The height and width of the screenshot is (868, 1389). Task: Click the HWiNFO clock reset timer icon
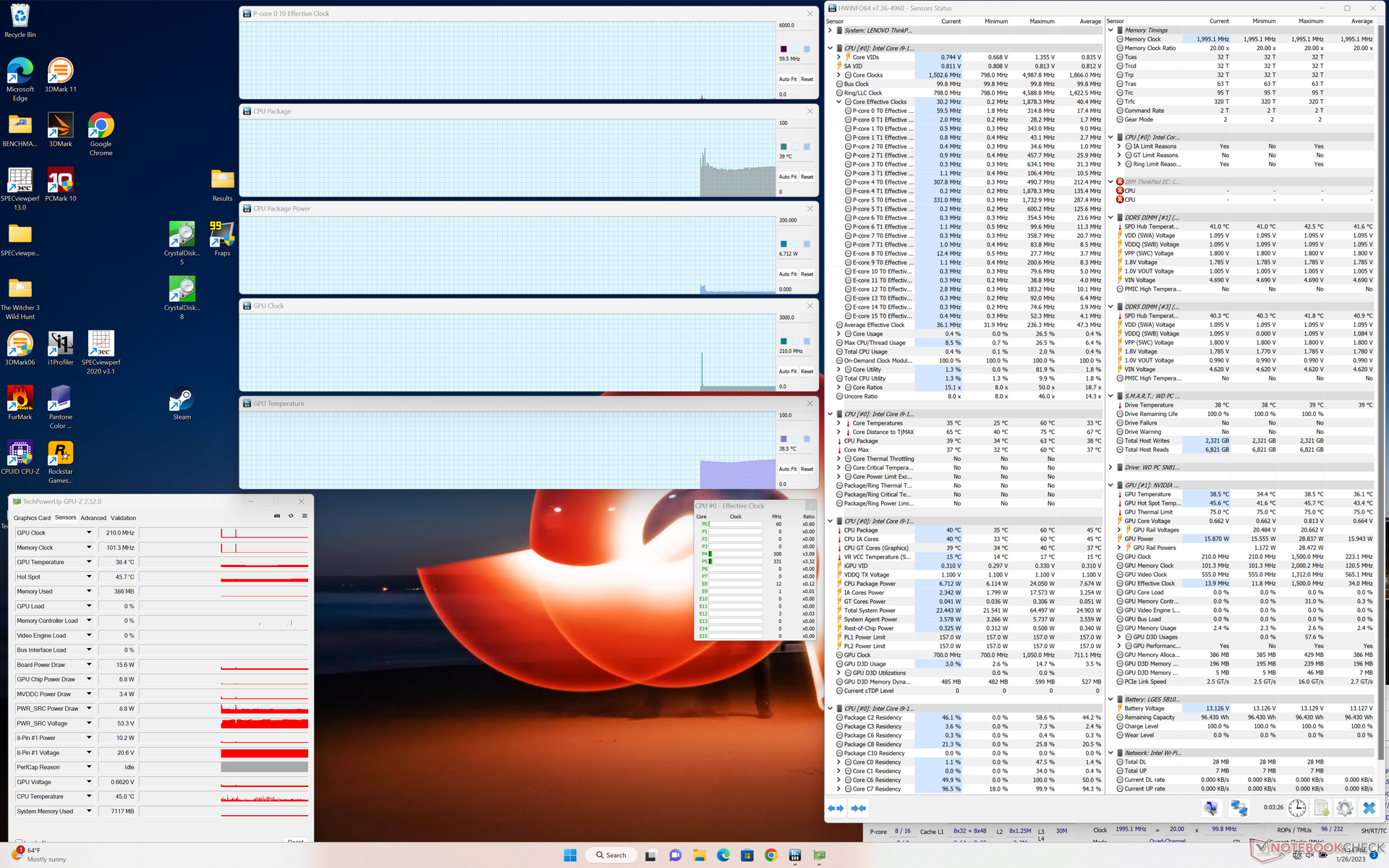click(x=1296, y=808)
